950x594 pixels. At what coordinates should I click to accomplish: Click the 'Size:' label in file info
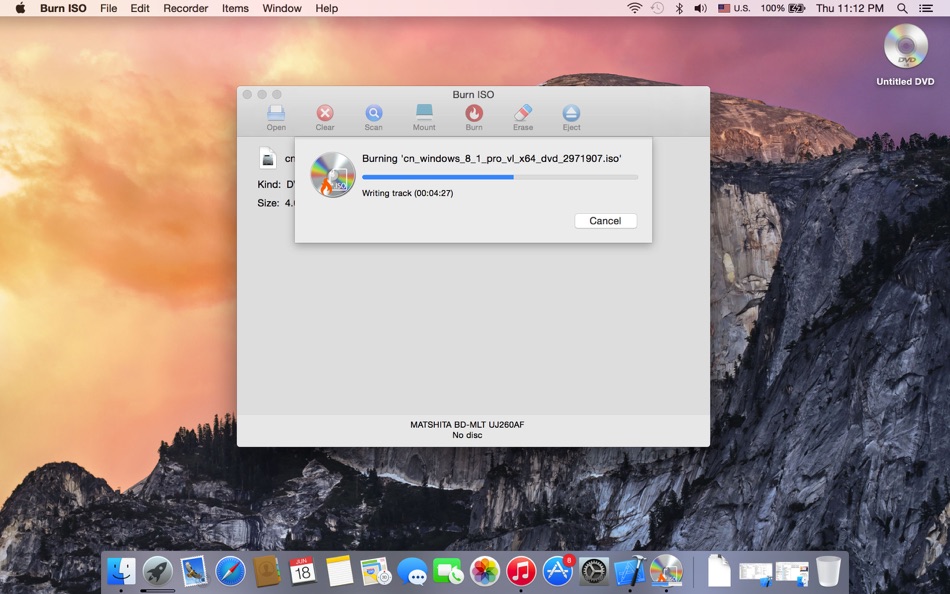click(268, 203)
